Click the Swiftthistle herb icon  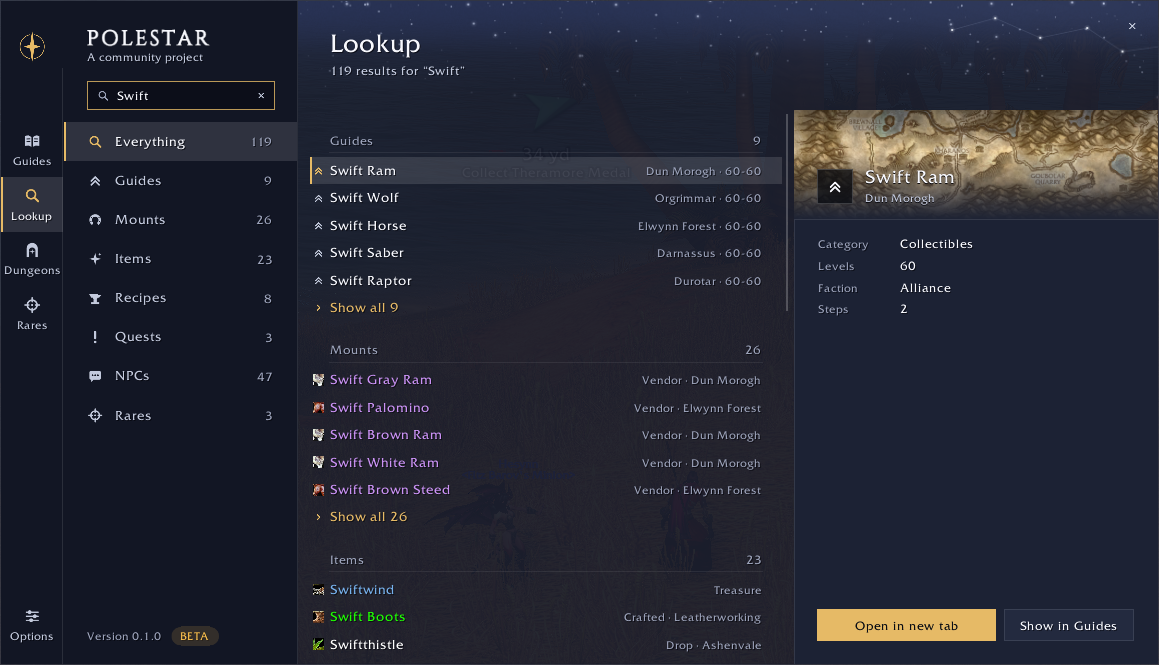(319, 645)
